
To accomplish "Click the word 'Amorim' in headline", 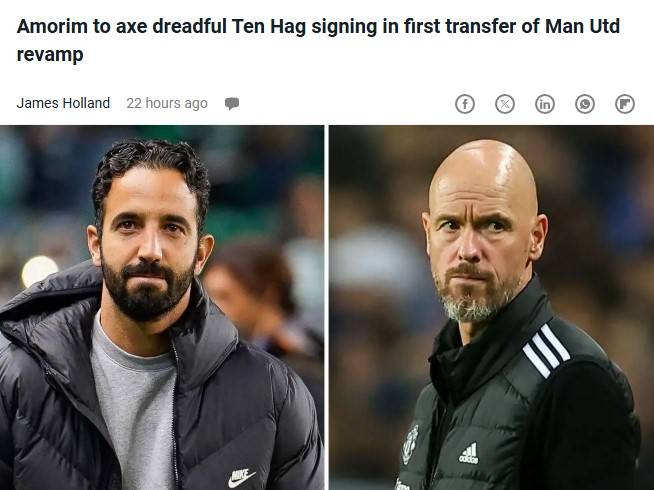I will tap(52, 26).
